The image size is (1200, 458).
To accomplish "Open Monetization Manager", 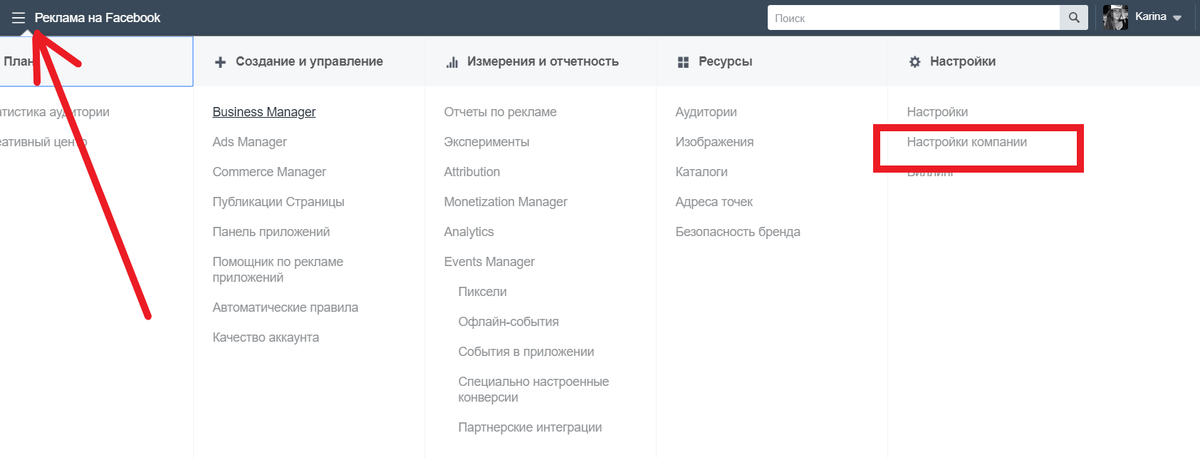I will point(506,202).
